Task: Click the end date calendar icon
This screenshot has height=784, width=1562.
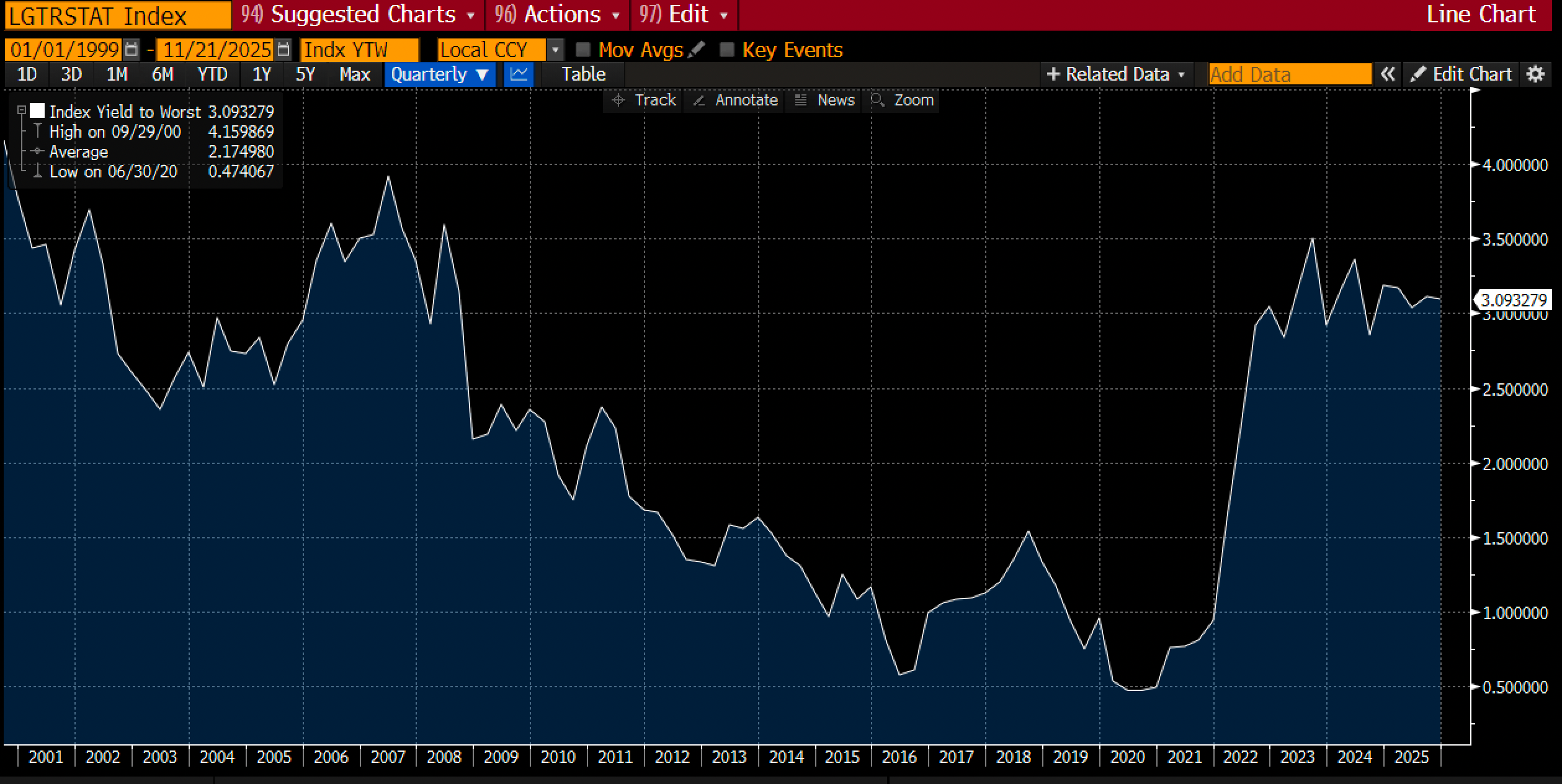Action: pos(283,50)
